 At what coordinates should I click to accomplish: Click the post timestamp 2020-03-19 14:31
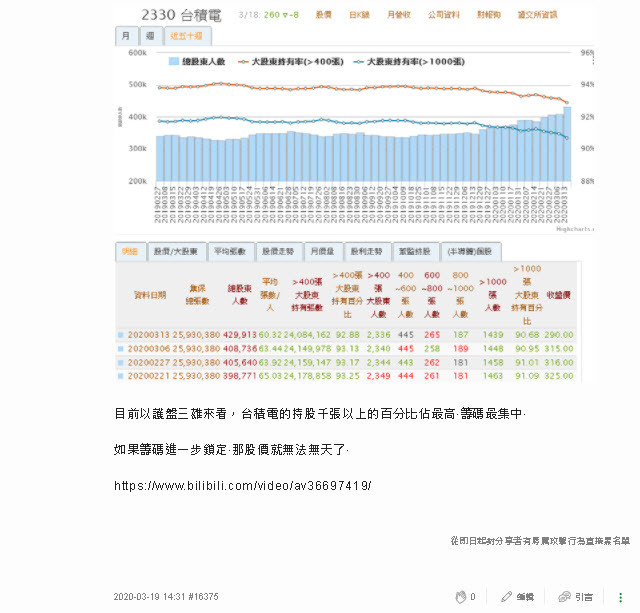point(149,597)
